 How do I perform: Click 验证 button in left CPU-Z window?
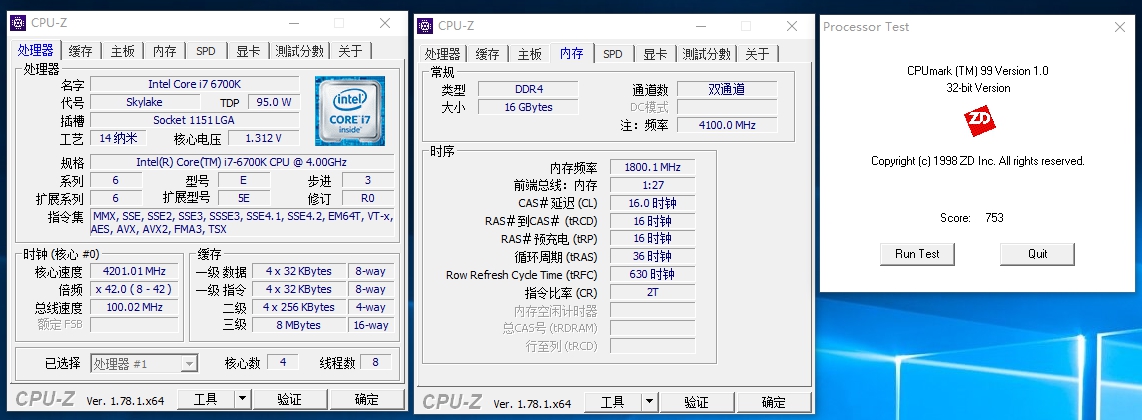(x=289, y=399)
